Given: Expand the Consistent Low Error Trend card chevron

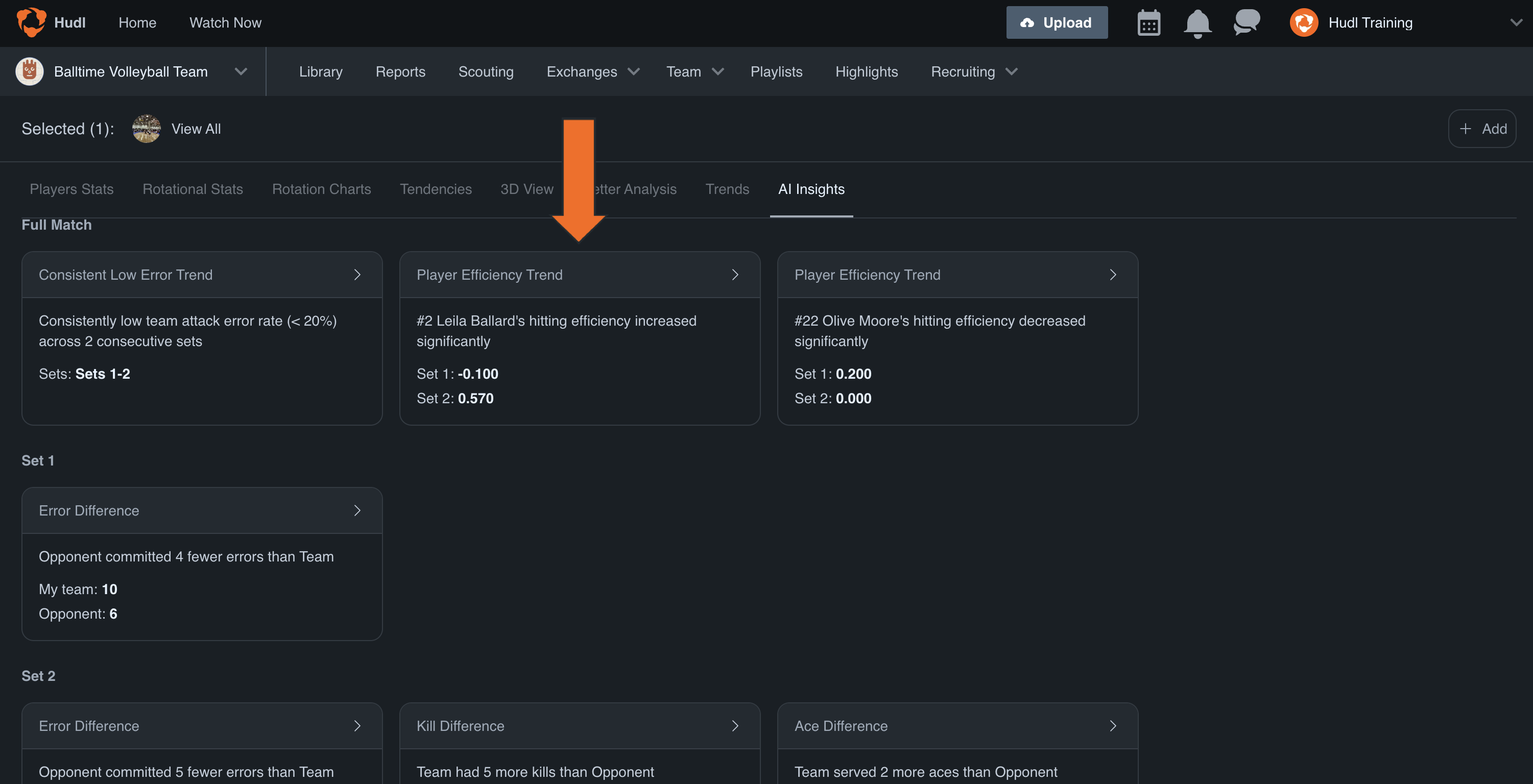Looking at the screenshot, I should click(x=357, y=275).
